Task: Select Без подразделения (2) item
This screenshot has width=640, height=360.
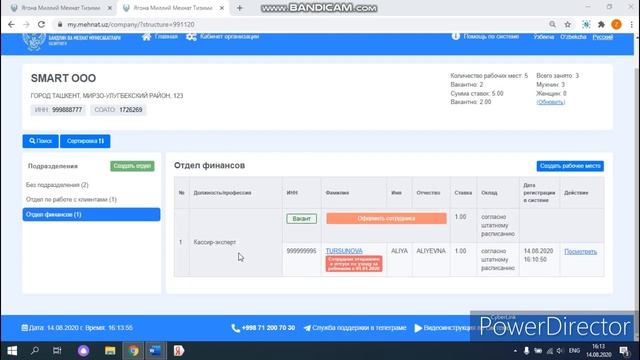Action: pyautogui.click(x=57, y=185)
